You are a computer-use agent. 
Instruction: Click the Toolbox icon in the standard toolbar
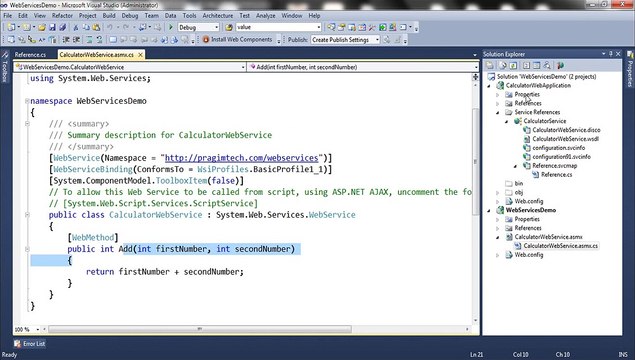click(x=372, y=27)
